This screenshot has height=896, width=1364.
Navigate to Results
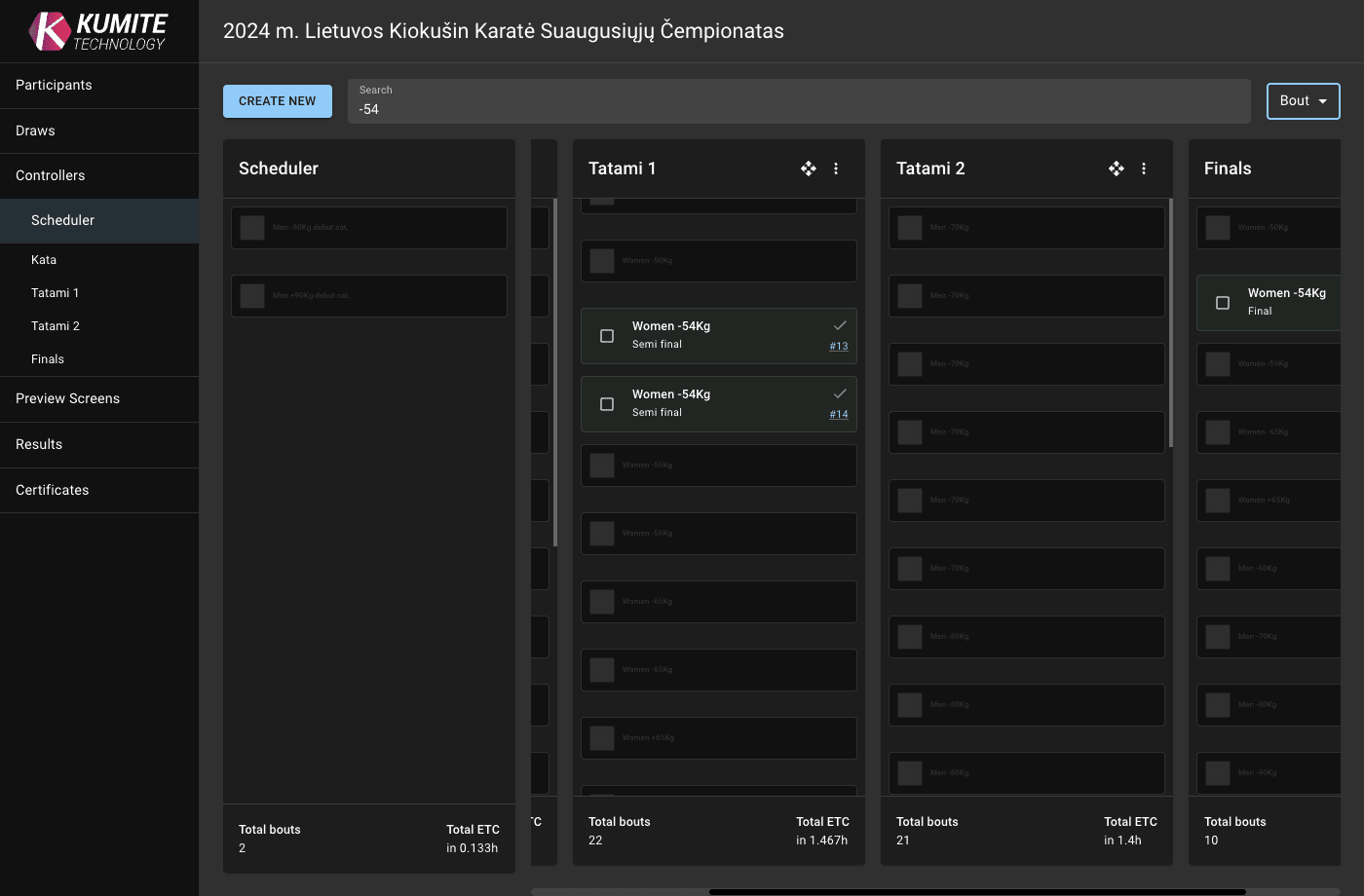[x=38, y=444]
